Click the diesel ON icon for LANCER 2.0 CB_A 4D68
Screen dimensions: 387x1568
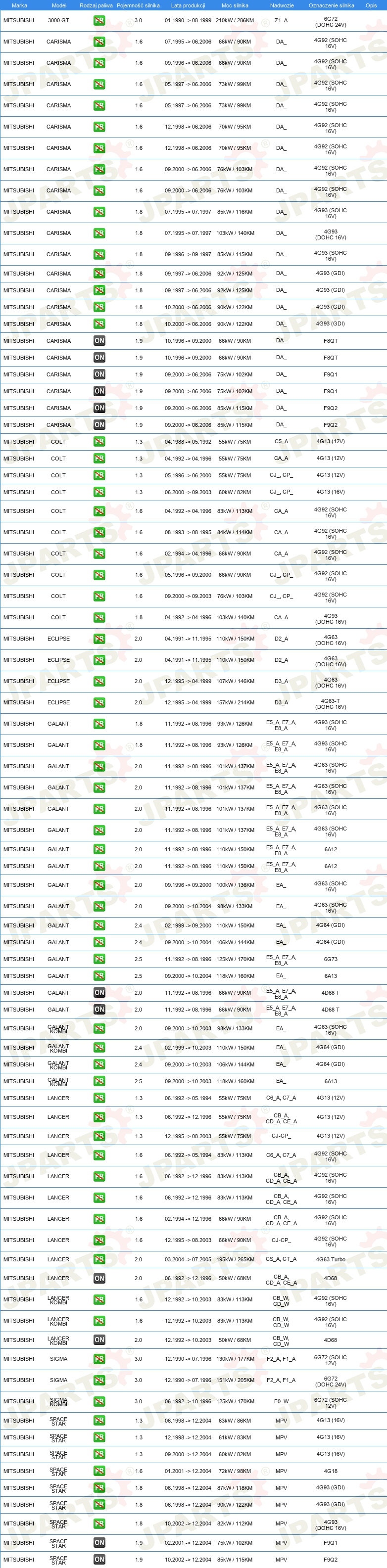point(99,1278)
